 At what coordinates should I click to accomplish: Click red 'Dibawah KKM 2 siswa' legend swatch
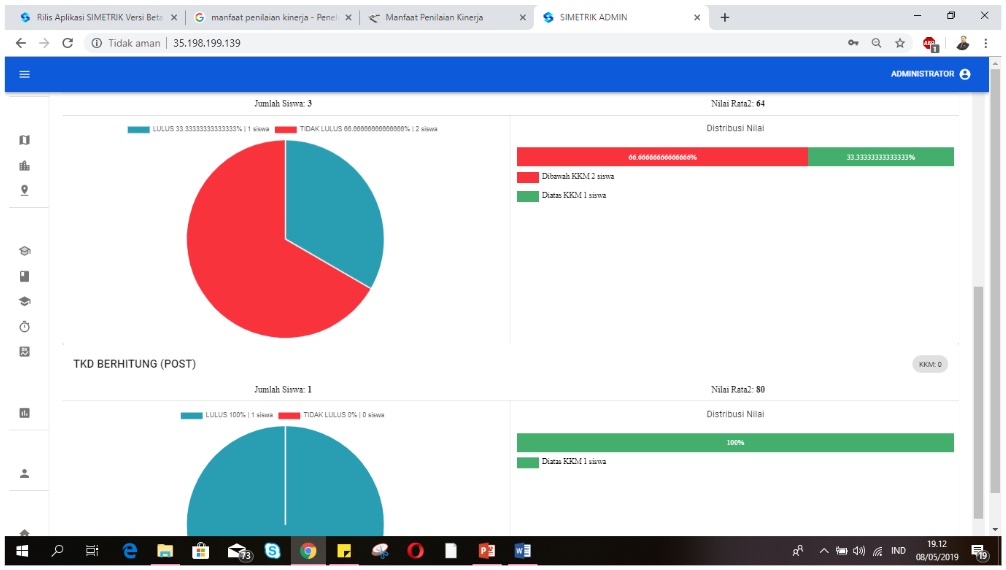[x=527, y=177]
